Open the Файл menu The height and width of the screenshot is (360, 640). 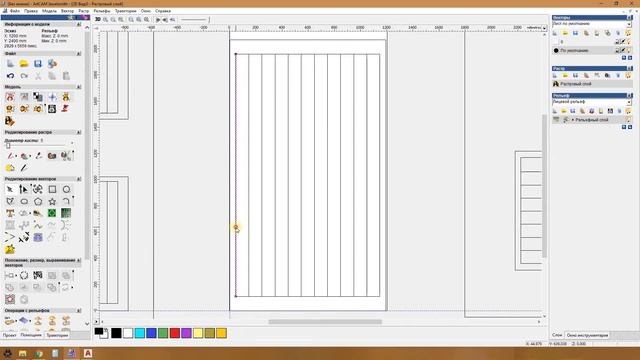click(x=15, y=11)
